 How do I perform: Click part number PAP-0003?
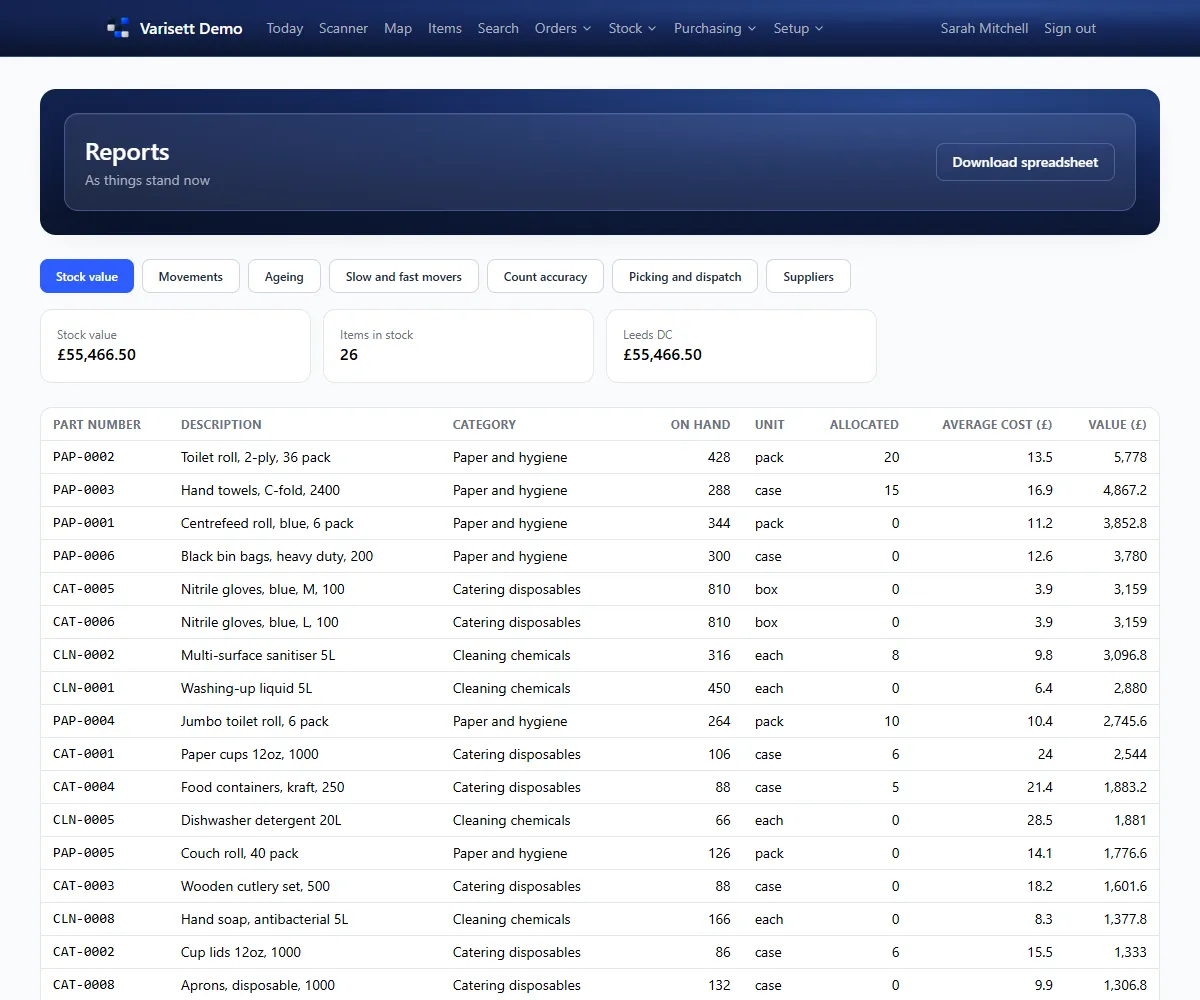[x=84, y=490]
